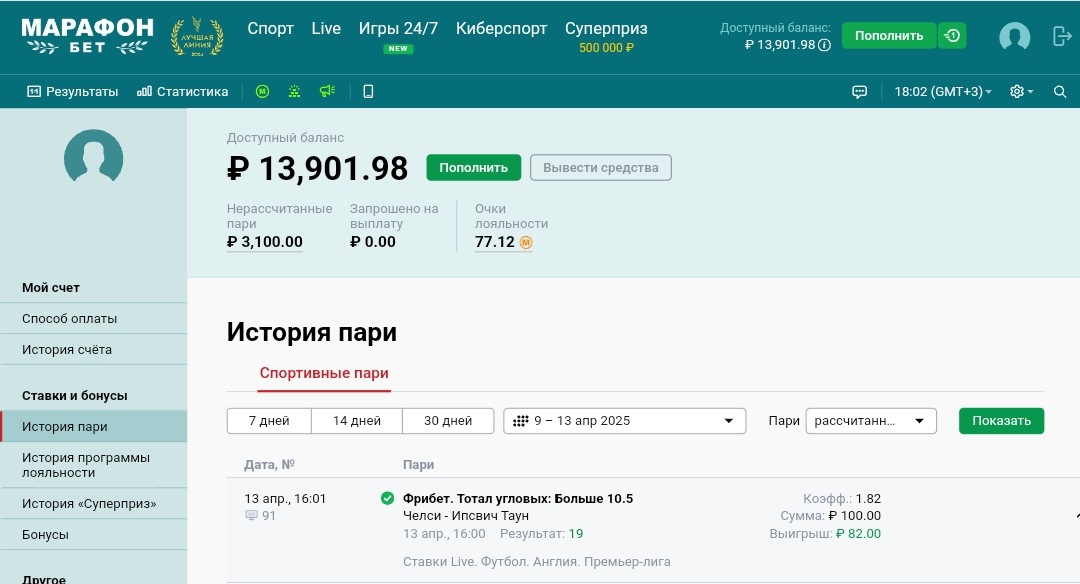Screen dimensions: 1080x584
Task: Open the settings gear dropdown
Action: coord(1021,92)
